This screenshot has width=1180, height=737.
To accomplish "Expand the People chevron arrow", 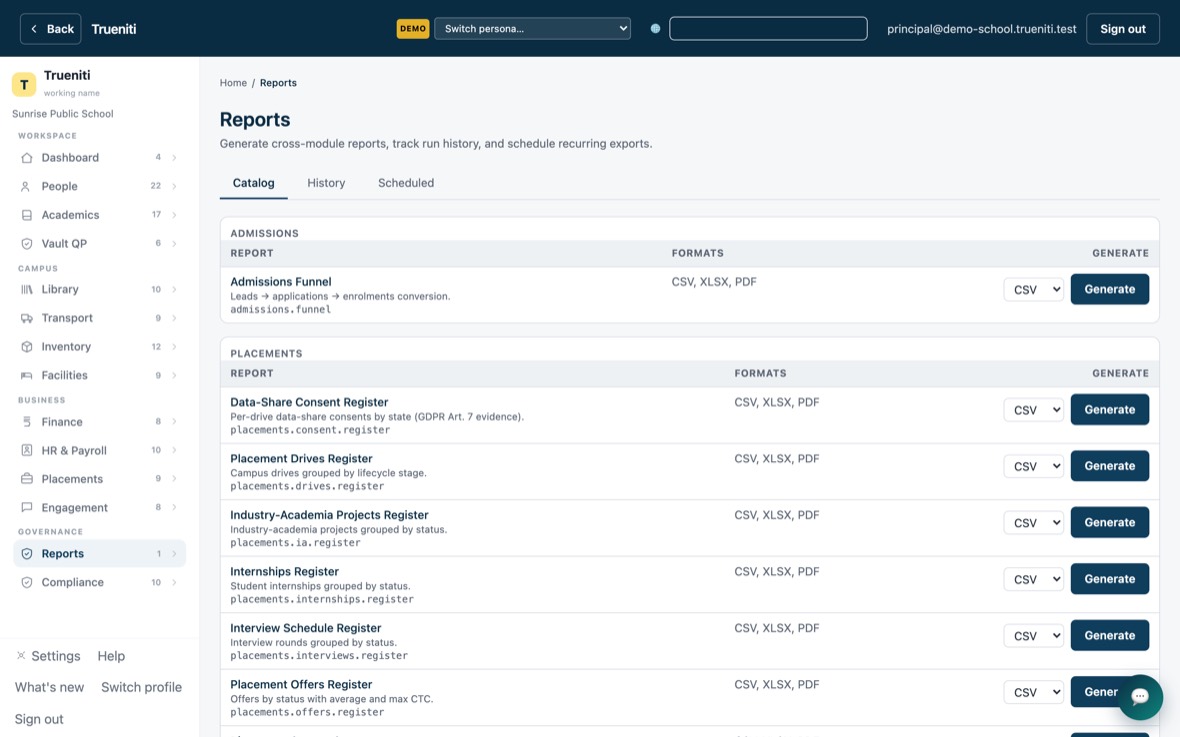I will click(x=174, y=186).
